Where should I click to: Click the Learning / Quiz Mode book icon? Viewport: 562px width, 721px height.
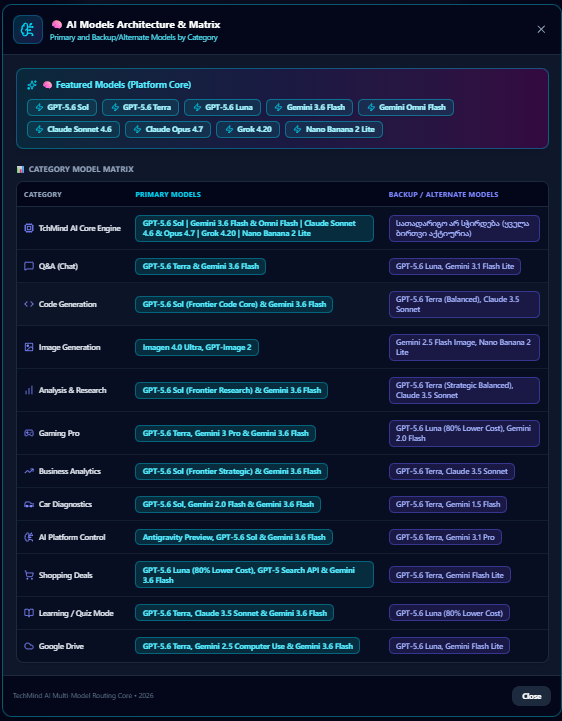point(29,613)
